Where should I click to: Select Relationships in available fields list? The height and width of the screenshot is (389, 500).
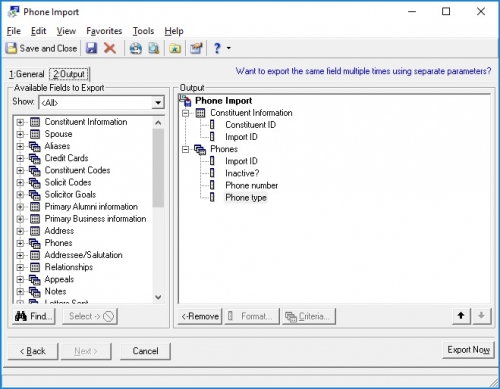tap(69, 267)
